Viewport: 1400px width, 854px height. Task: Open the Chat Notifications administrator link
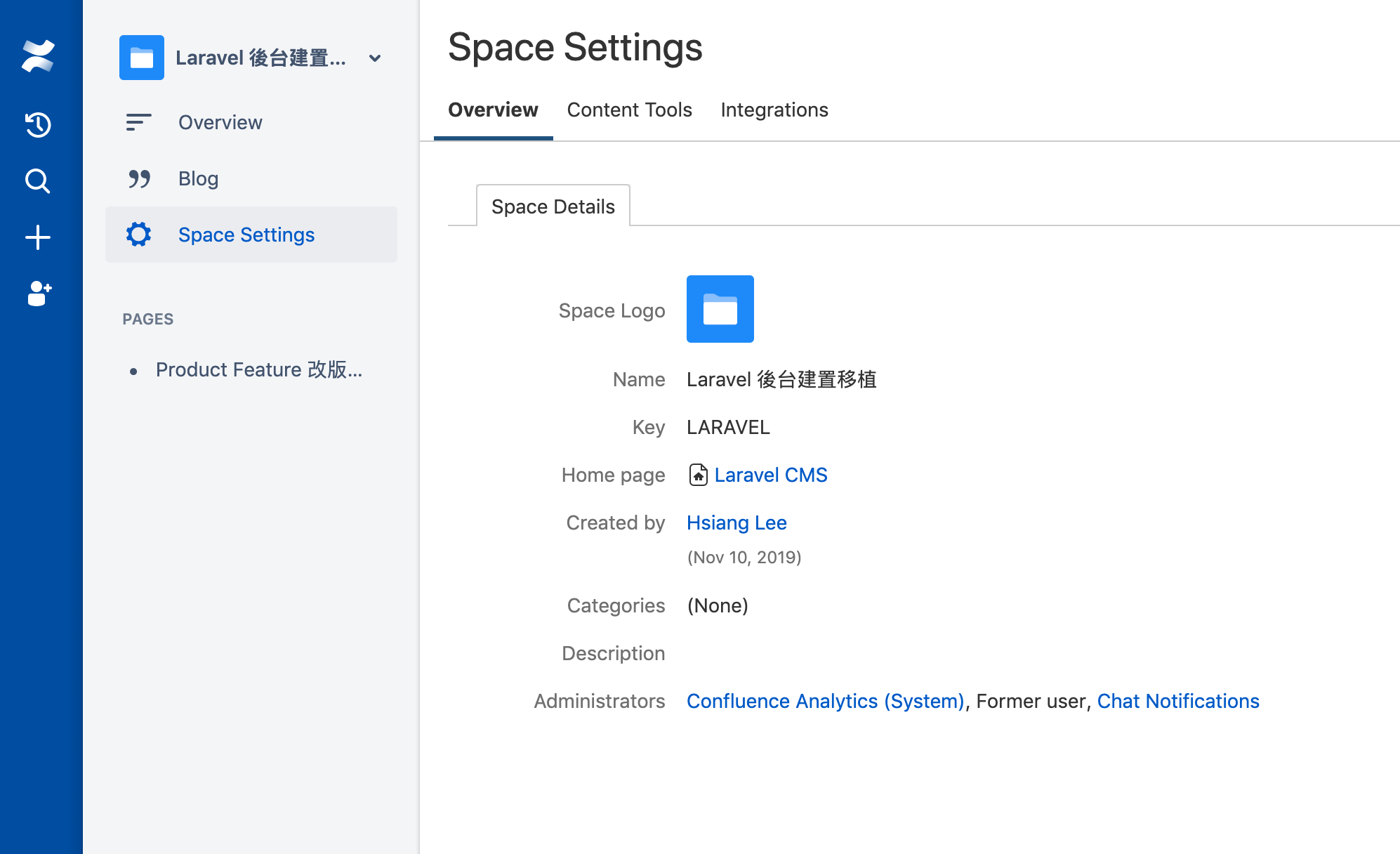tap(1177, 701)
